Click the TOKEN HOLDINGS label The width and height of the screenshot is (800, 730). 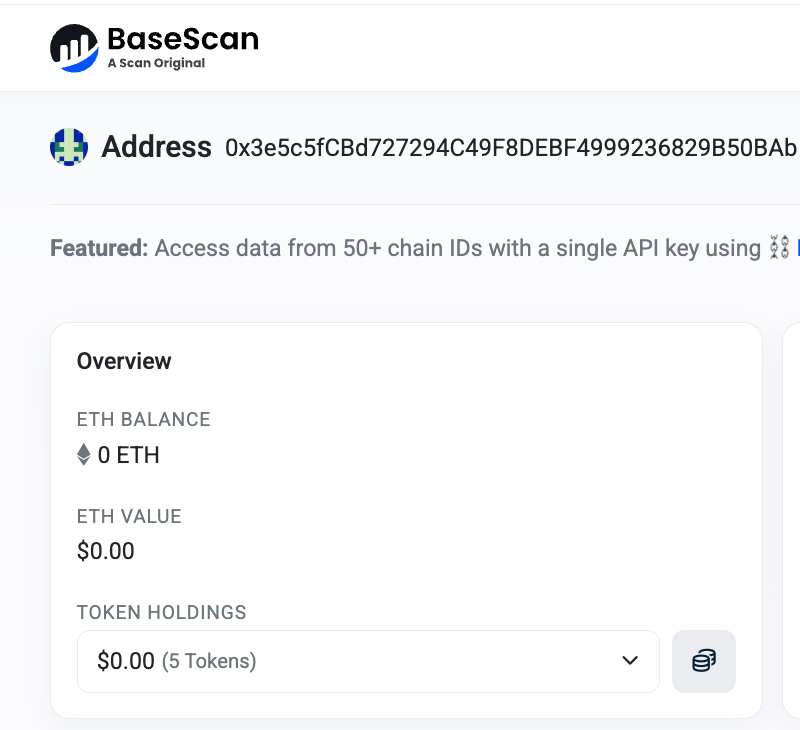point(161,612)
